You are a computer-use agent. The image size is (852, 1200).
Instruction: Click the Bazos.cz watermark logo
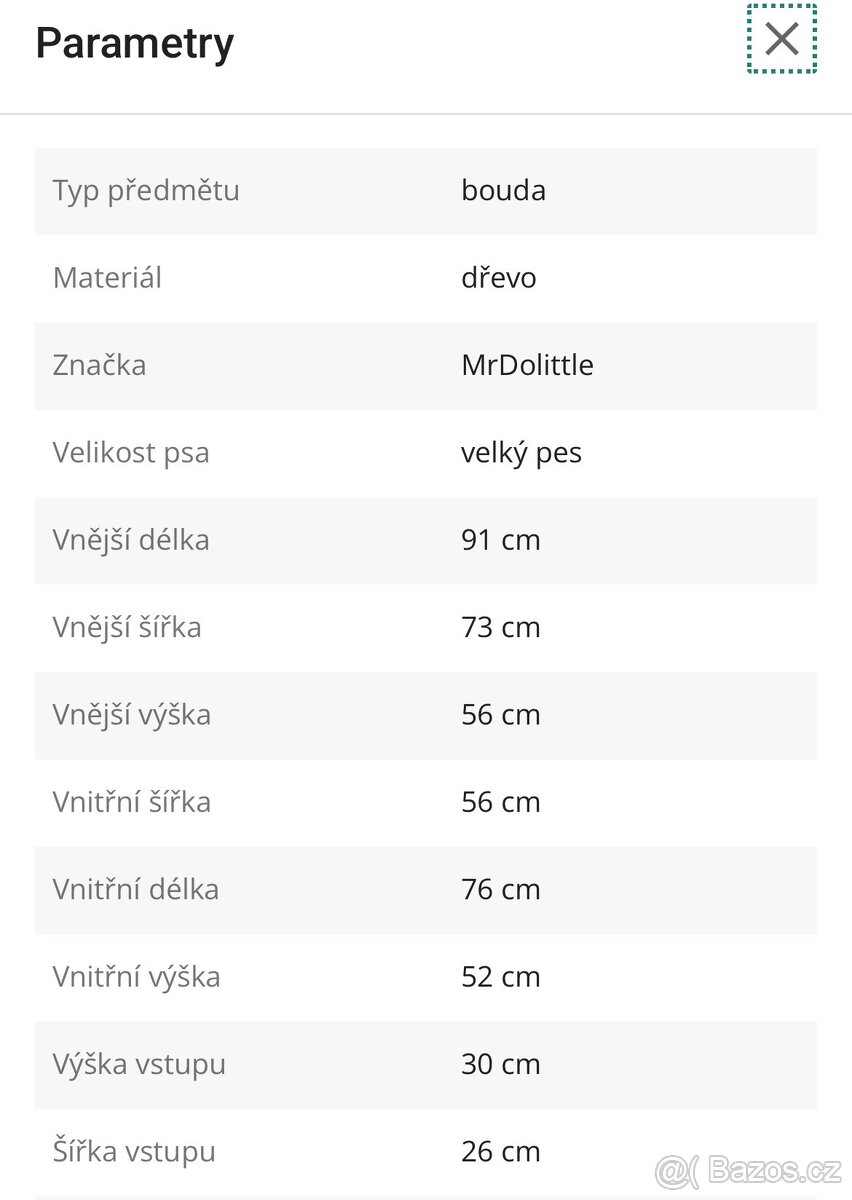pyautogui.click(x=748, y=1169)
